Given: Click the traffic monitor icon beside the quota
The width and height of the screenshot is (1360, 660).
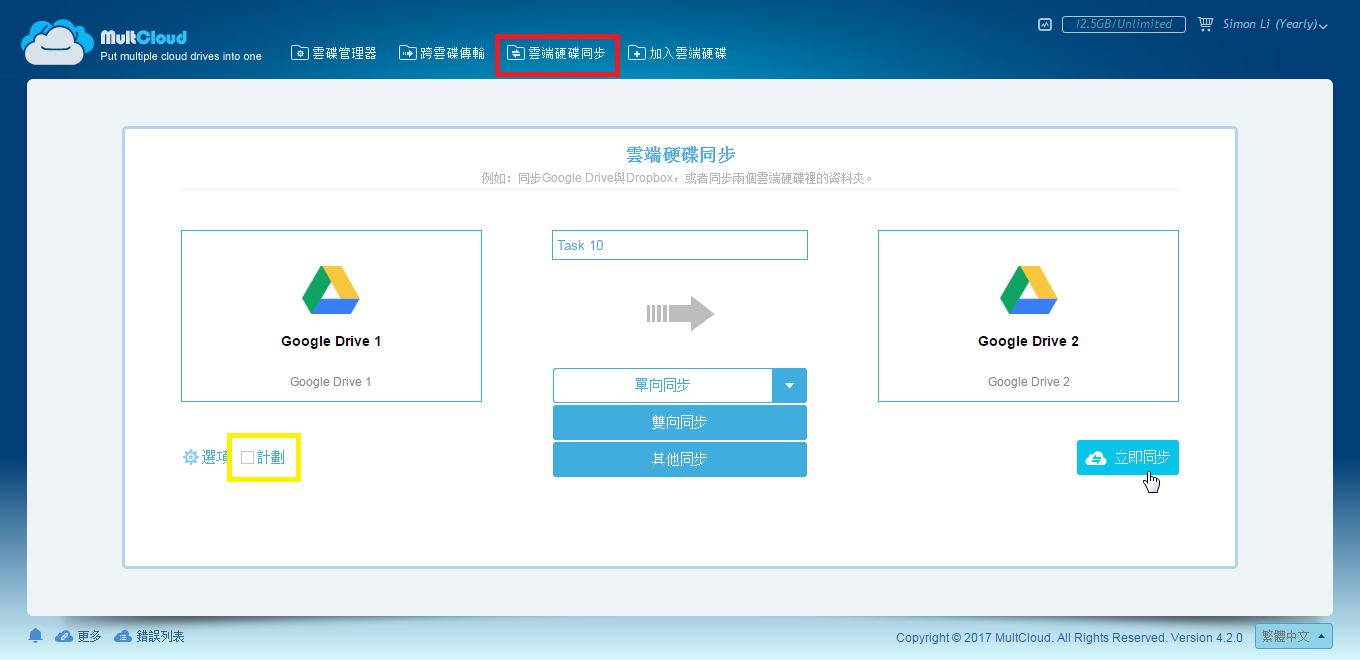Looking at the screenshot, I should point(1045,25).
